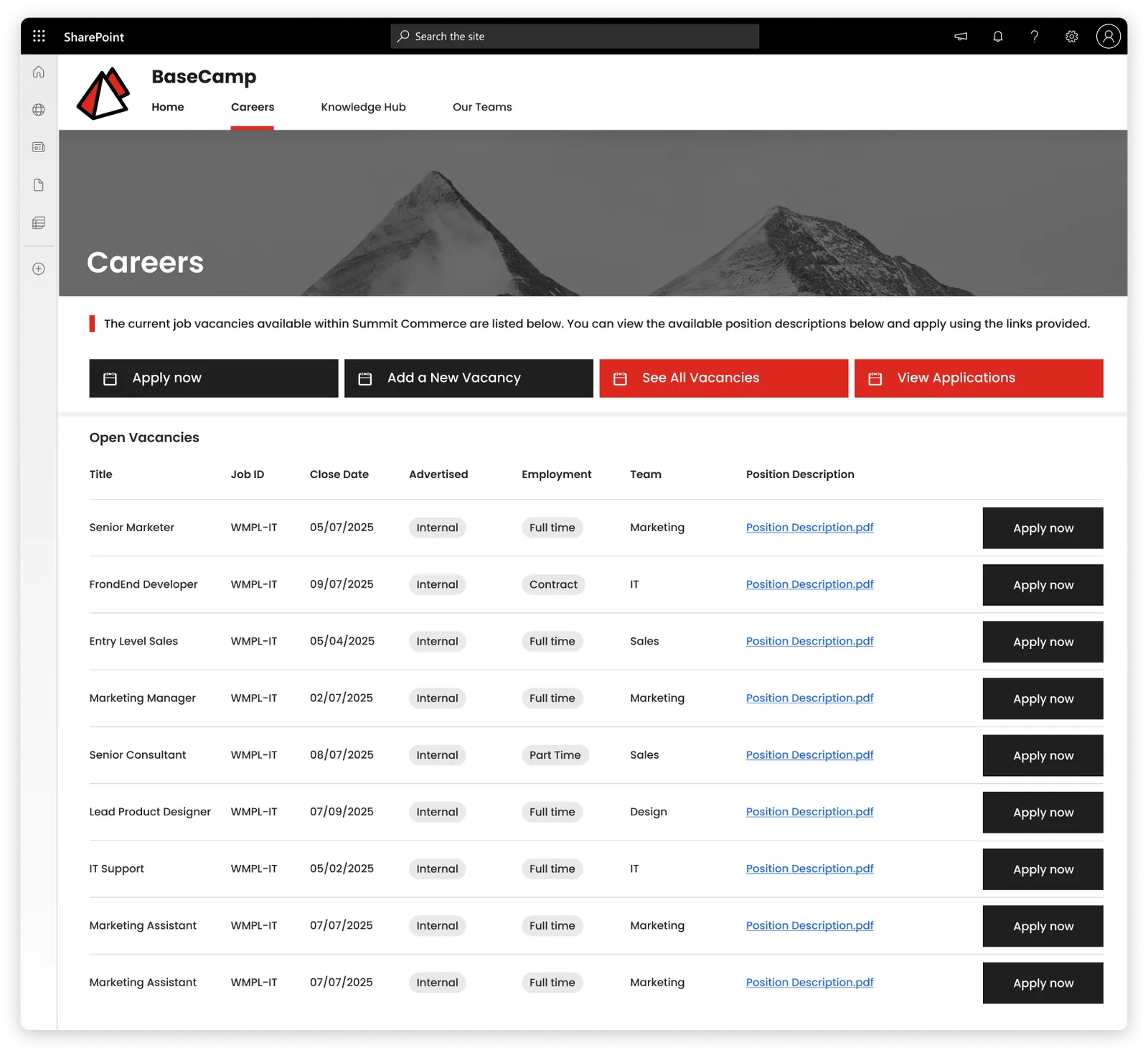Click the Full time tag for IT Support
Viewport: 1148px width, 1053px height.
552,869
